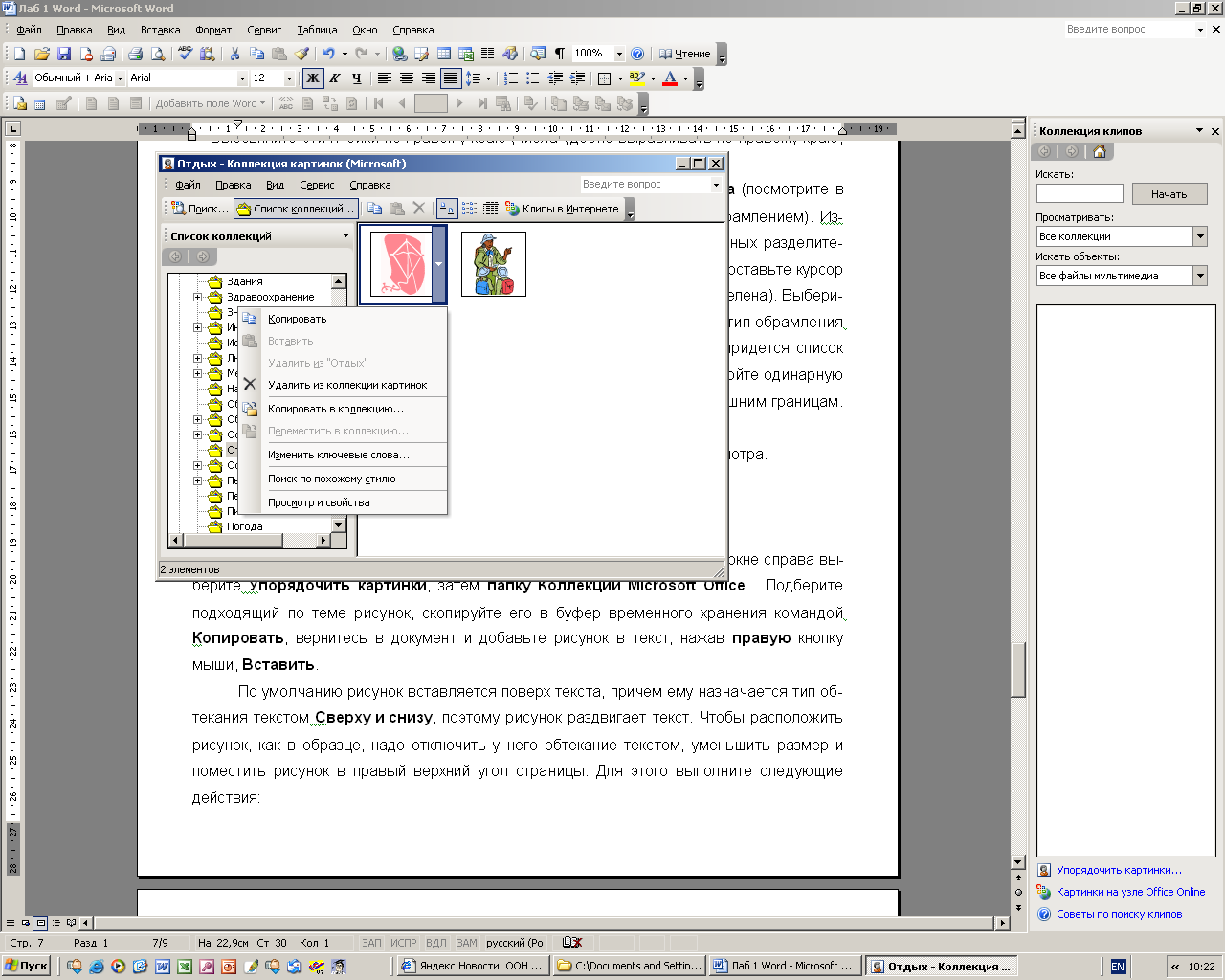
Task: Open the Список коллекций pane header dropdown
Action: click(345, 235)
